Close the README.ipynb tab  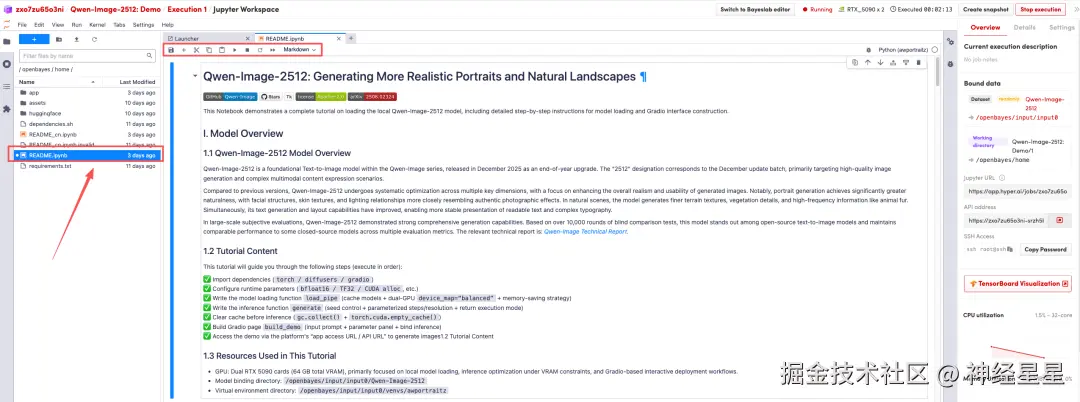point(339,39)
